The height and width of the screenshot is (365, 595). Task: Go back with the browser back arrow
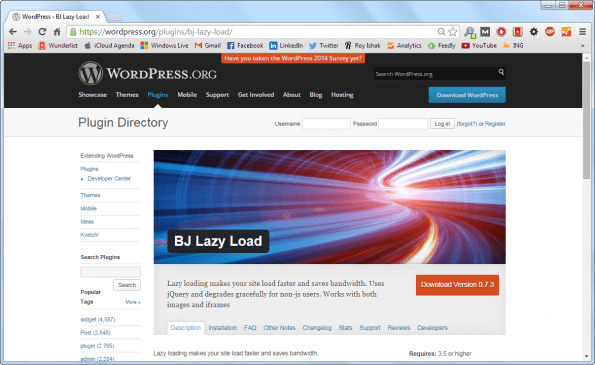pyautogui.click(x=13, y=32)
